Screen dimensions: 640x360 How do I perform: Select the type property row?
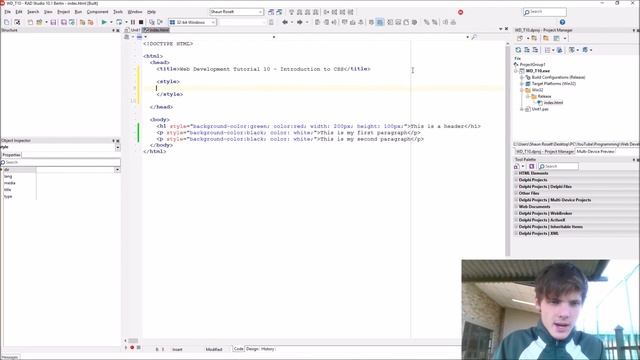tap(60, 196)
